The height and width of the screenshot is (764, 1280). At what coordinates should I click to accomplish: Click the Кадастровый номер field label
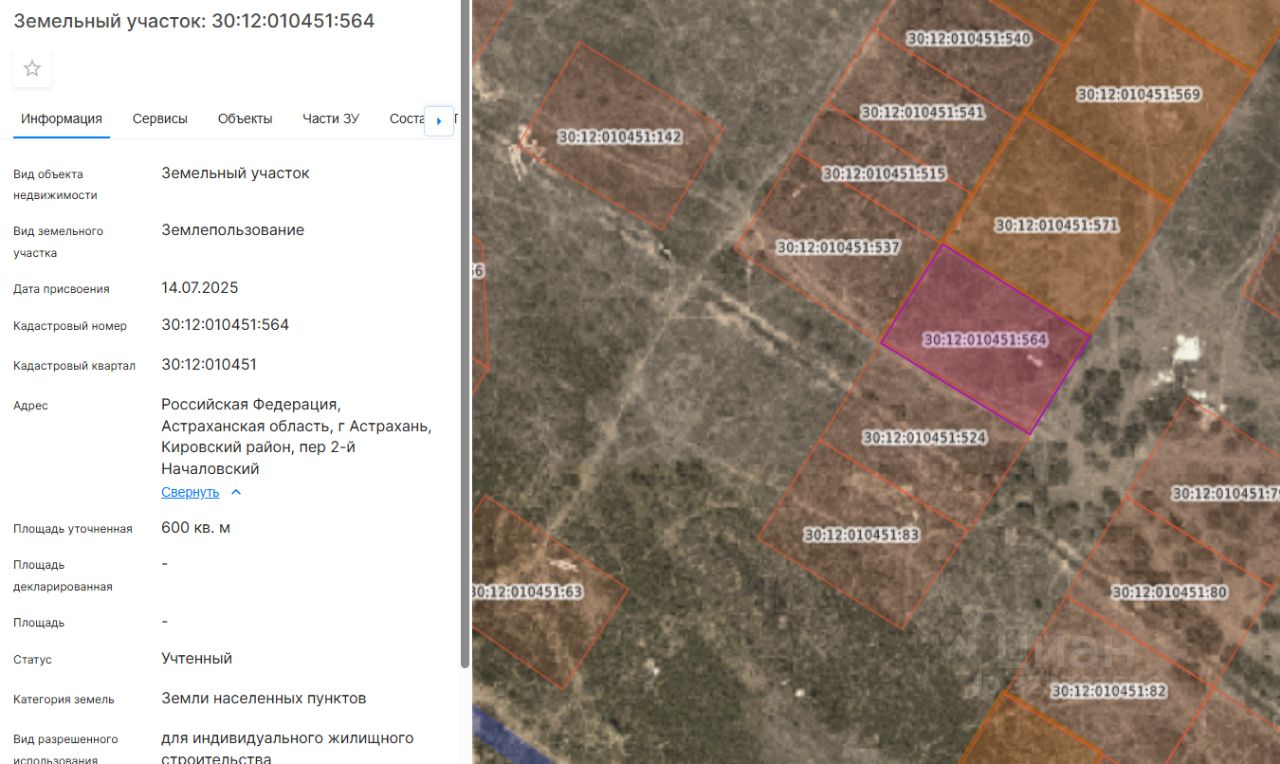pyautogui.click(x=70, y=326)
